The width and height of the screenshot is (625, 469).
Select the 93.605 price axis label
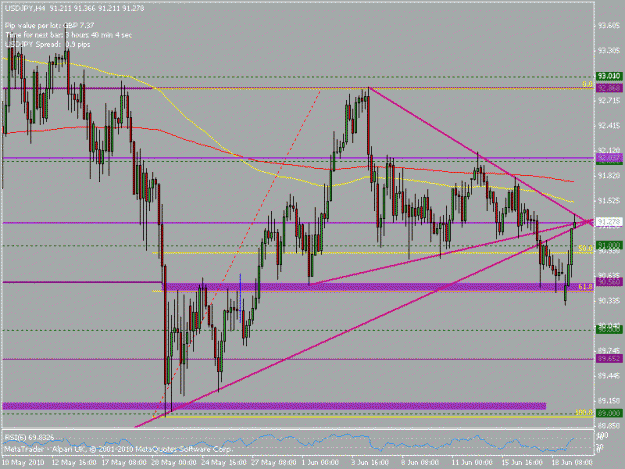coord(609,26)
